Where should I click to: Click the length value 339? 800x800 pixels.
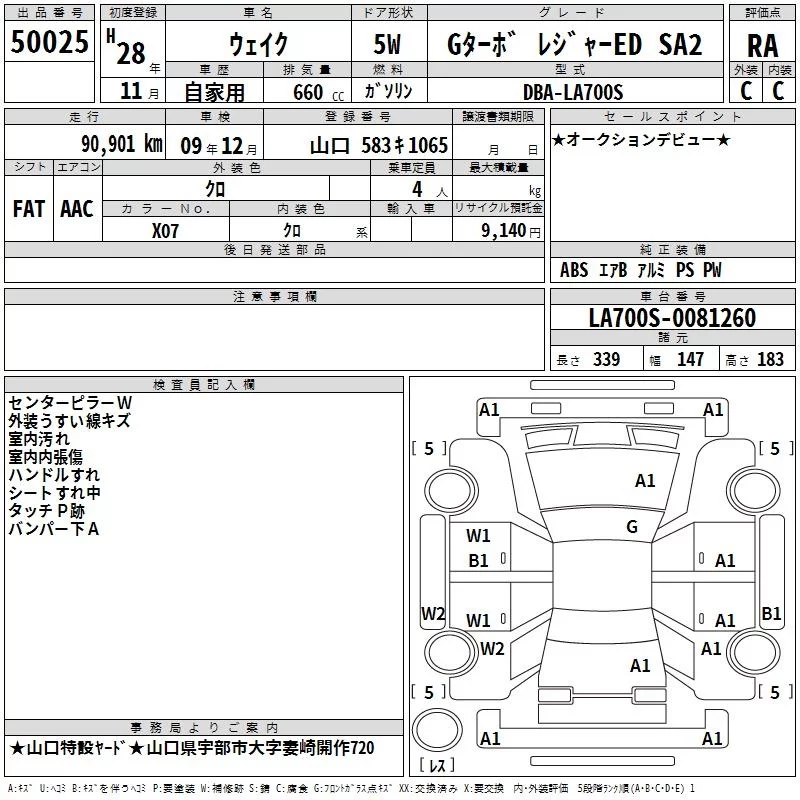(606, 359)
